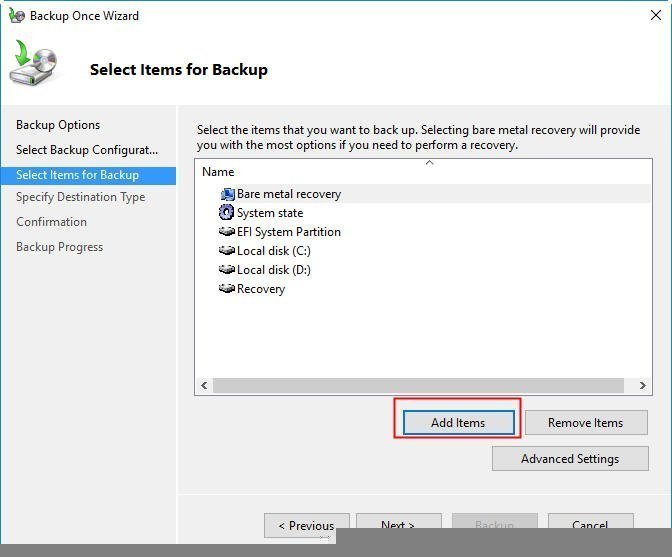
Task: Click the Local disk (C:) drive icon
Action: coord(227,251)
